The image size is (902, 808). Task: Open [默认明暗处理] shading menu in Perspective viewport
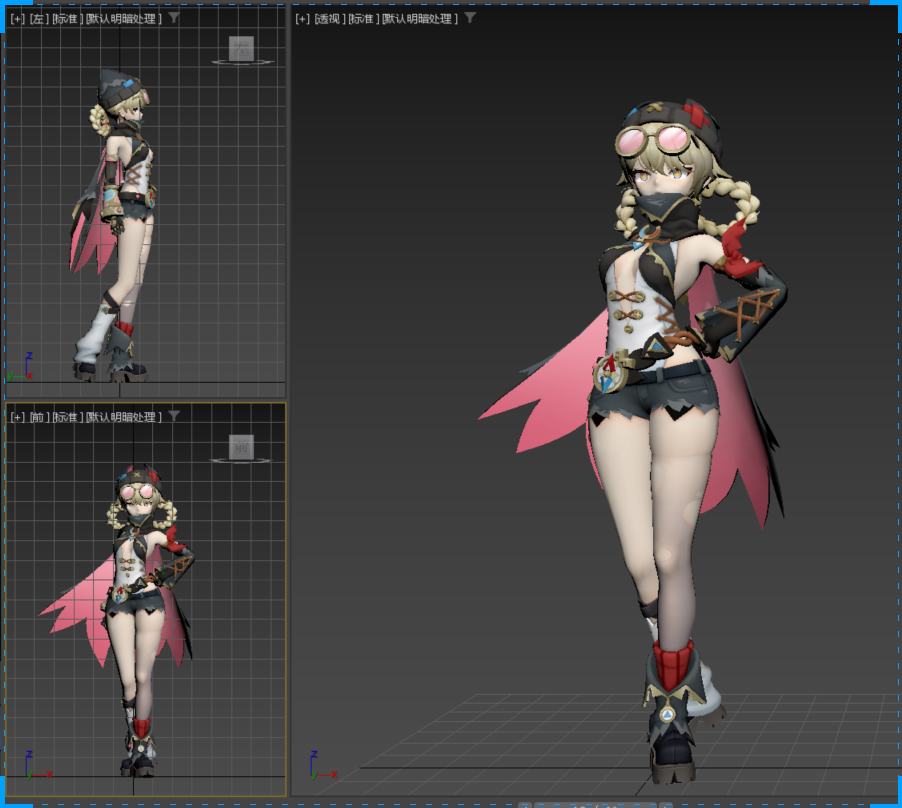(x=420, y=19)
